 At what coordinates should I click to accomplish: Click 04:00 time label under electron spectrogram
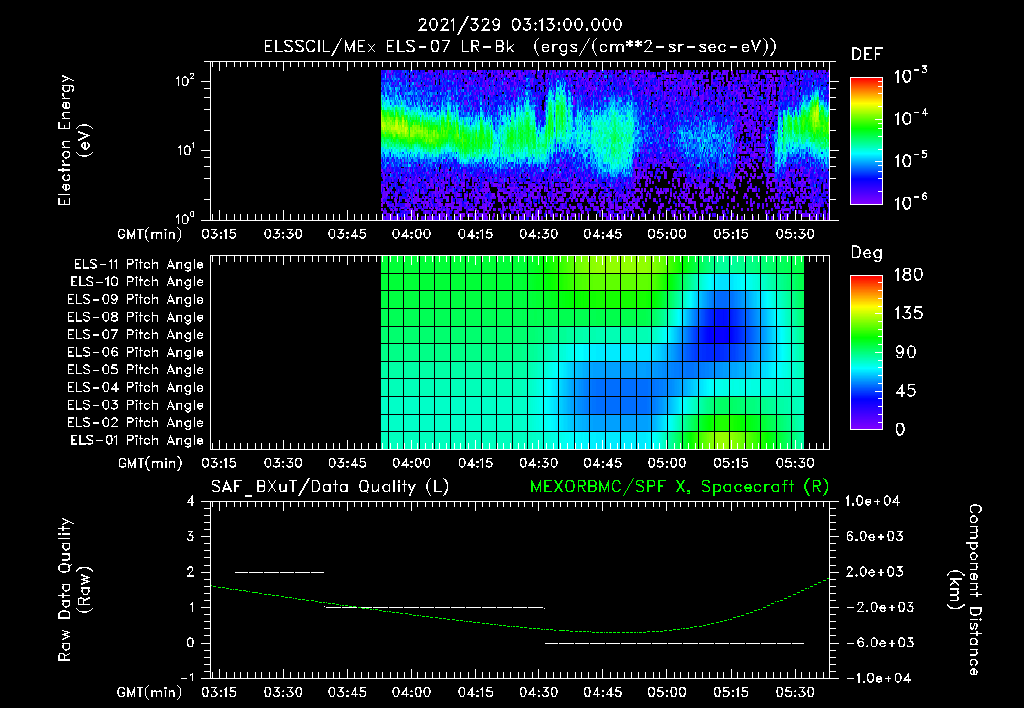[411, 234]
